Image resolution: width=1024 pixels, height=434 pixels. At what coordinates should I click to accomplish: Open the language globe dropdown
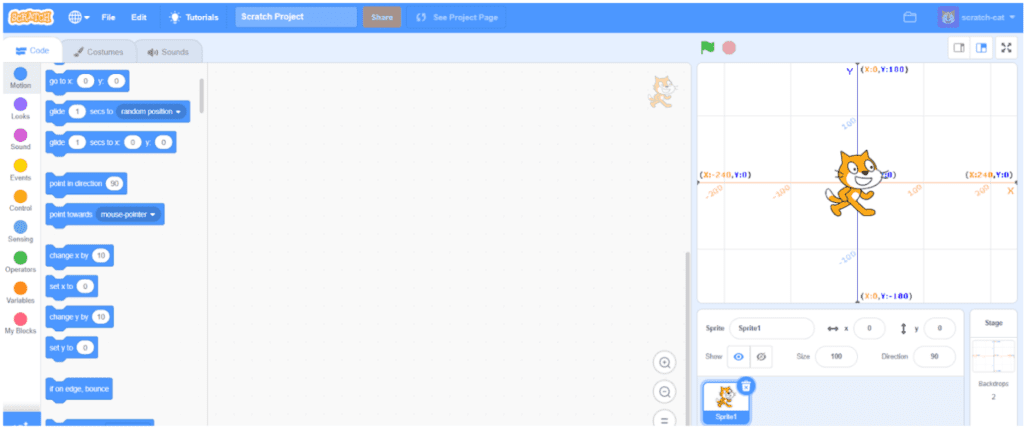(79, 17)
